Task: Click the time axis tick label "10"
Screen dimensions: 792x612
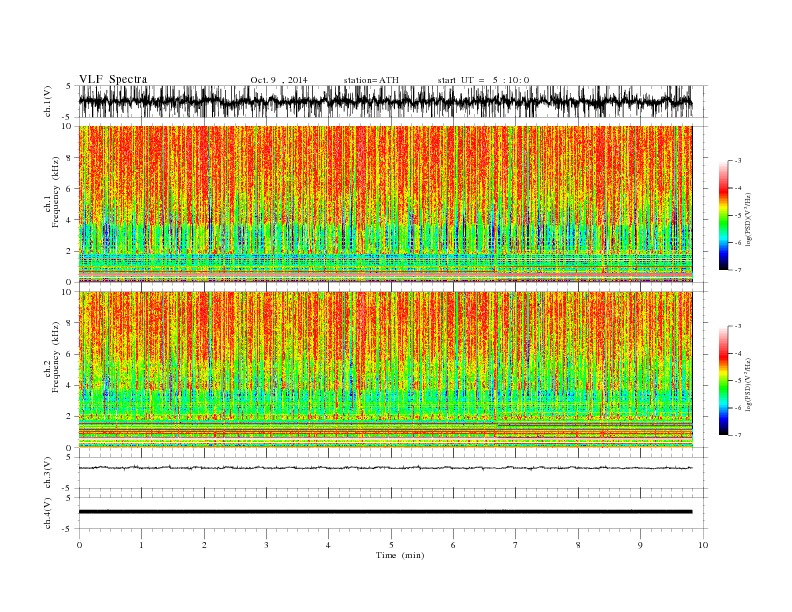Action: [x=703, y=545]
